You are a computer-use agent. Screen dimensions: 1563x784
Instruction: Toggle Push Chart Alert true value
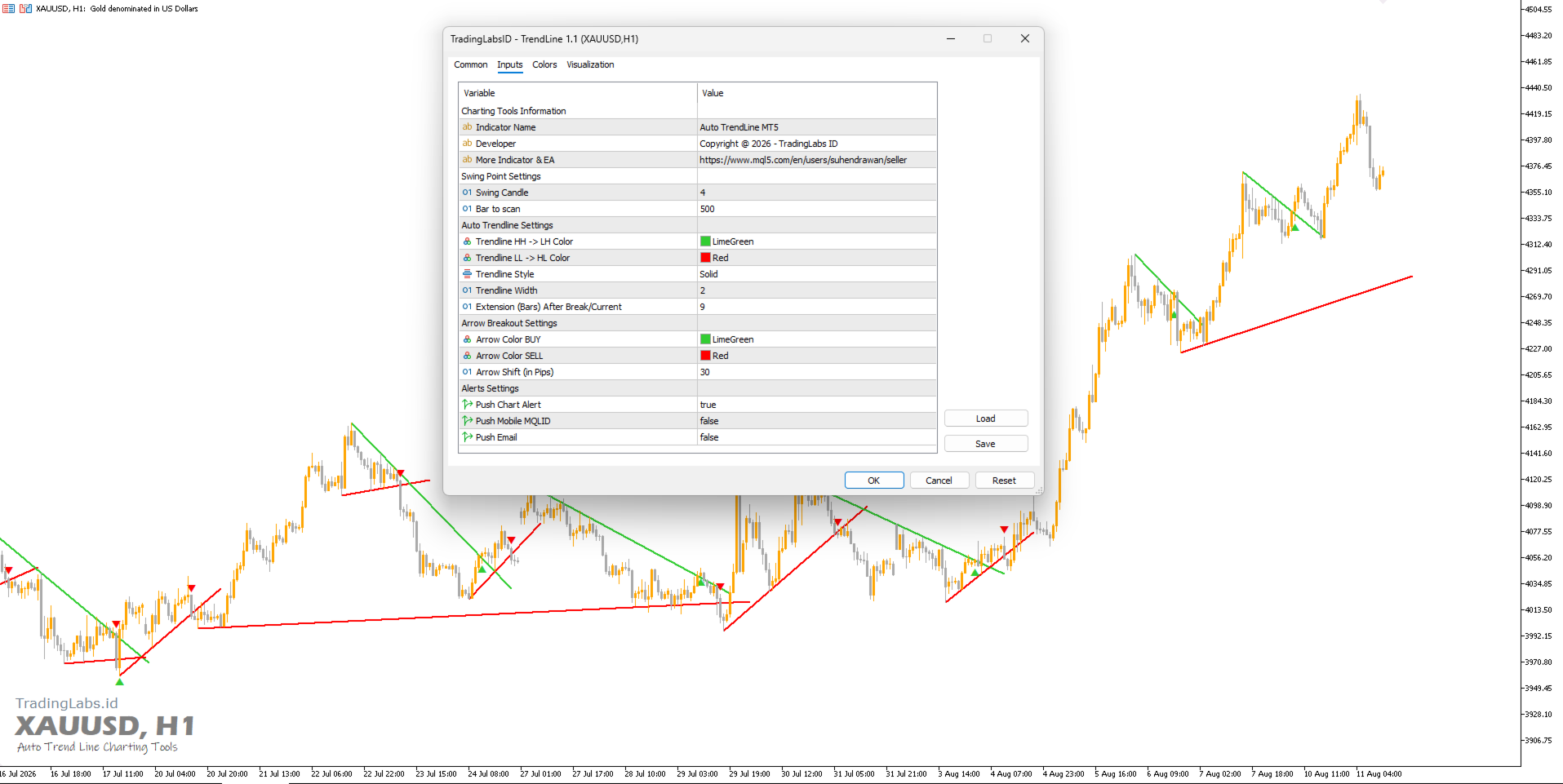click(817, 405)
